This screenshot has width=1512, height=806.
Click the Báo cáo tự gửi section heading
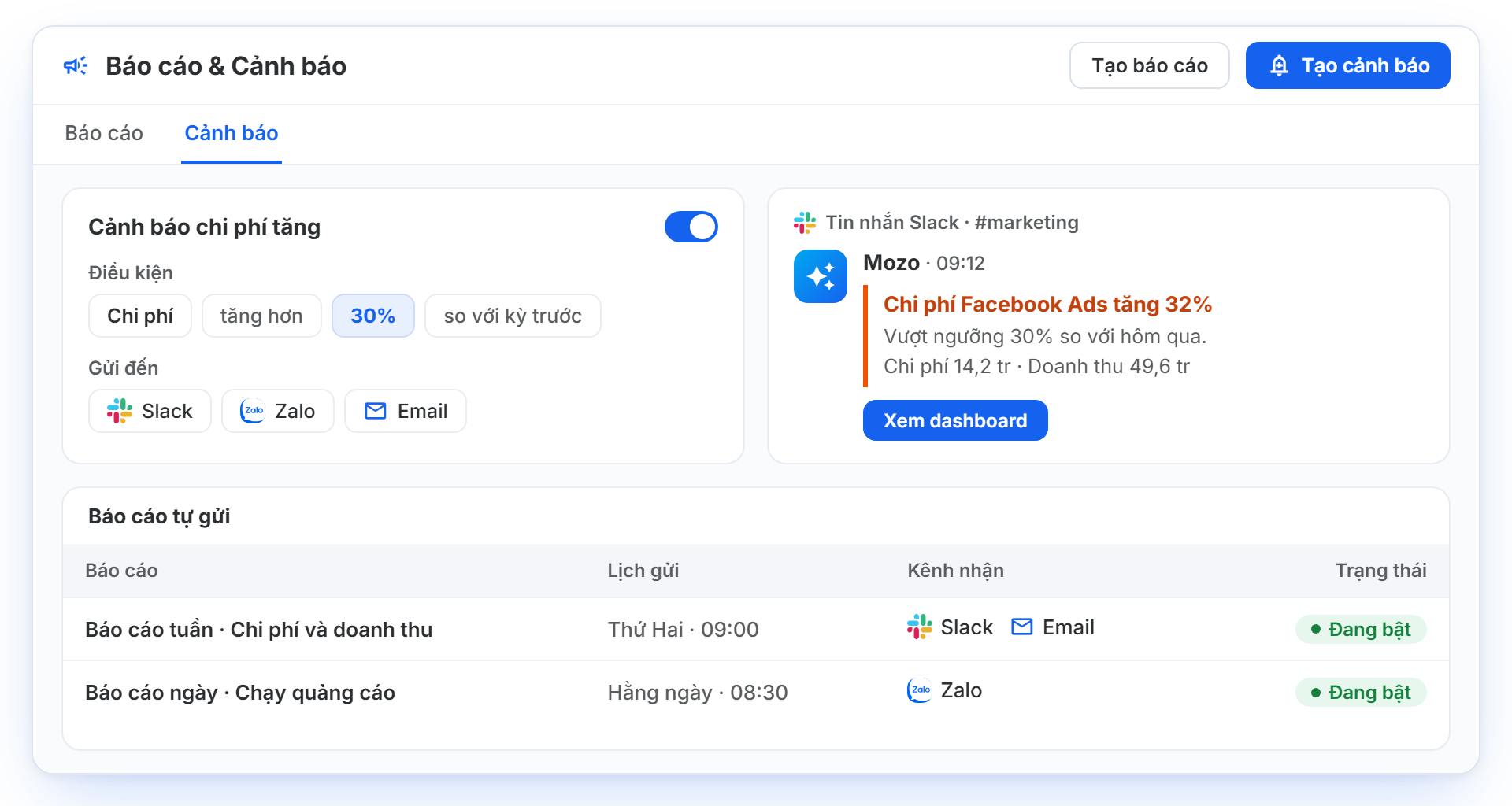(159, 516)
